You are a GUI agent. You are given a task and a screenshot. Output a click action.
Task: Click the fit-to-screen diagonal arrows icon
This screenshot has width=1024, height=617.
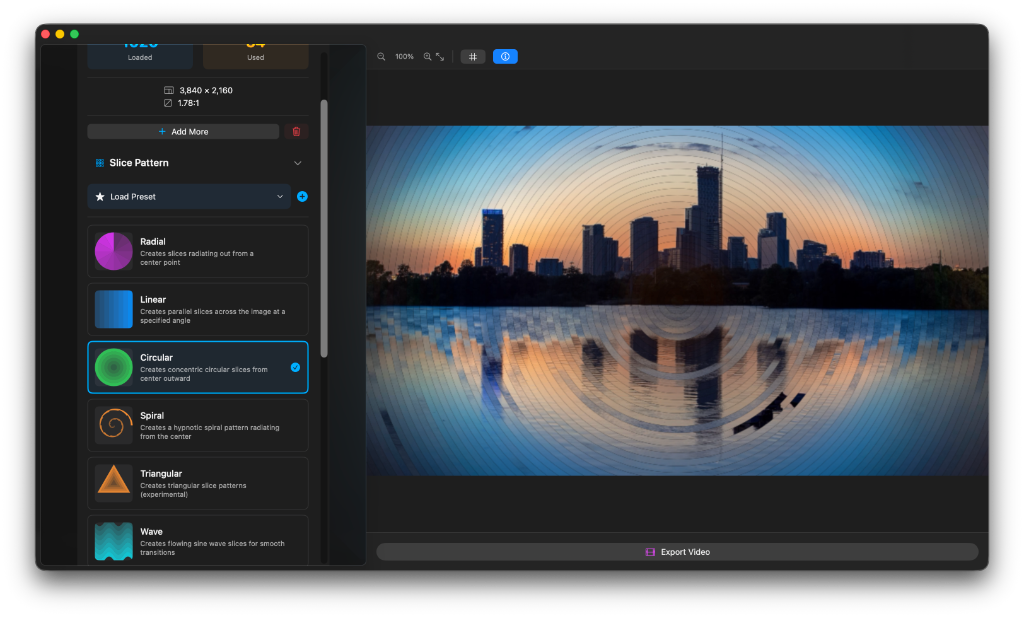click(438, 57)
